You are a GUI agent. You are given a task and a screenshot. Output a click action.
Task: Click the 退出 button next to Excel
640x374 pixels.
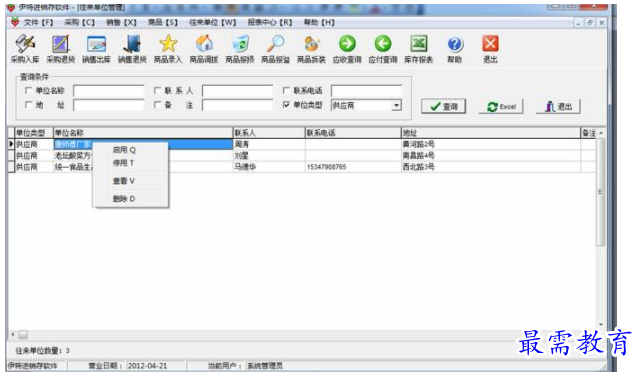pyautogui.click(x=558, y=107)
